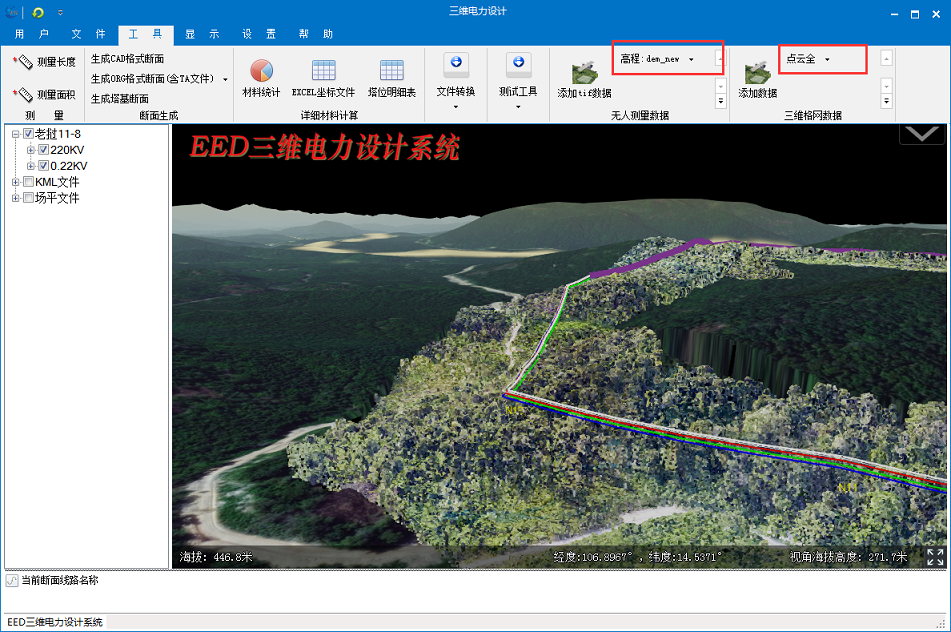This screenshot has width=951, height=632.
Task: Click the 添加数据 3D grid icon
Action: click(757, 74)
